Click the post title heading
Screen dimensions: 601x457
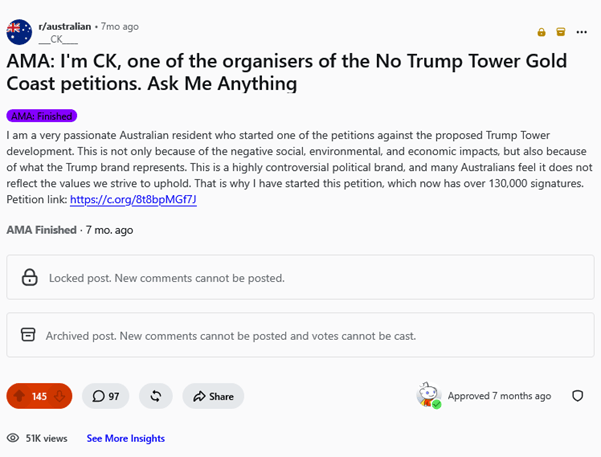(x=287, y=72)
